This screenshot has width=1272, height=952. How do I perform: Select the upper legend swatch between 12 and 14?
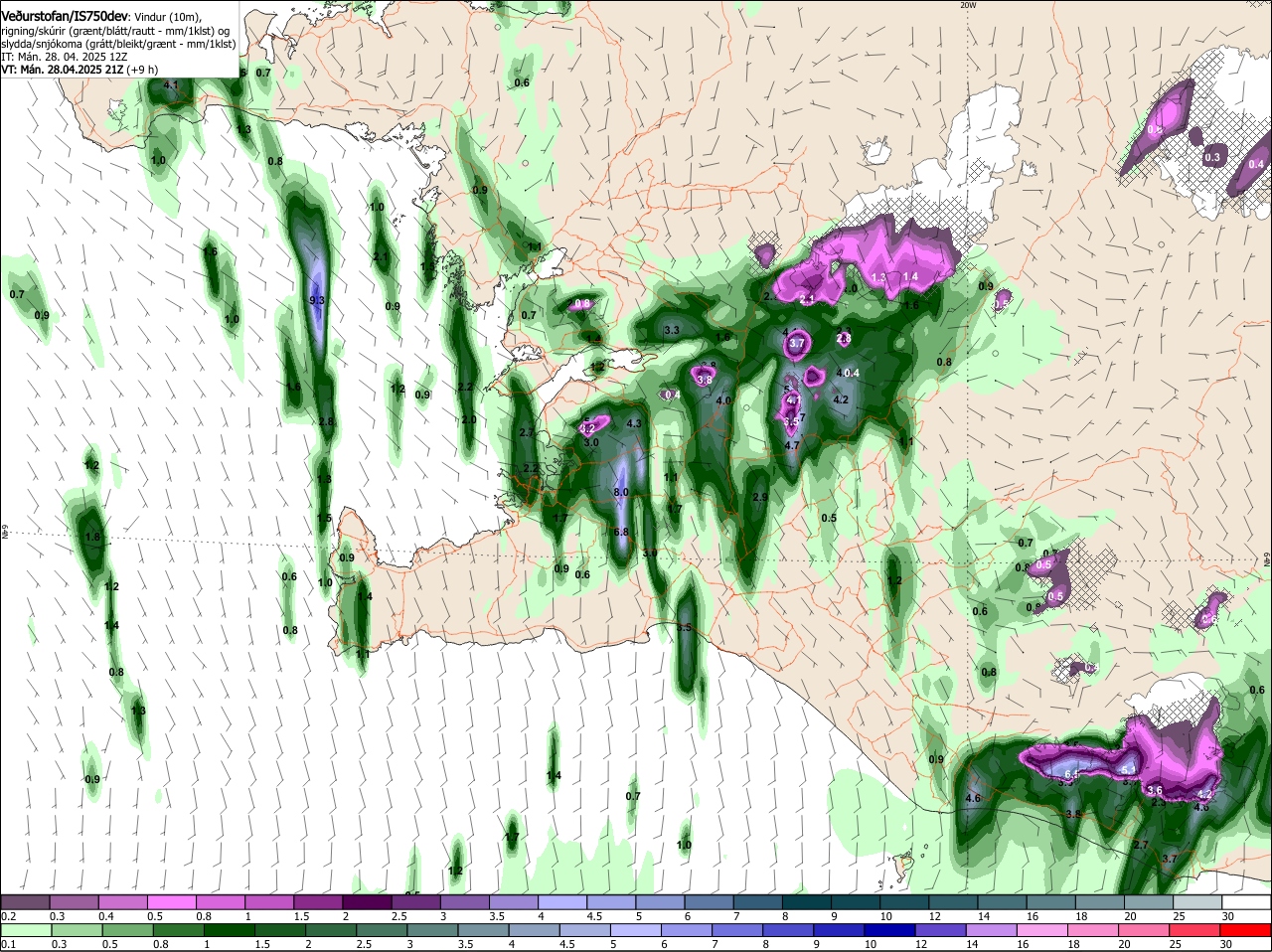[x=952, y=902]
